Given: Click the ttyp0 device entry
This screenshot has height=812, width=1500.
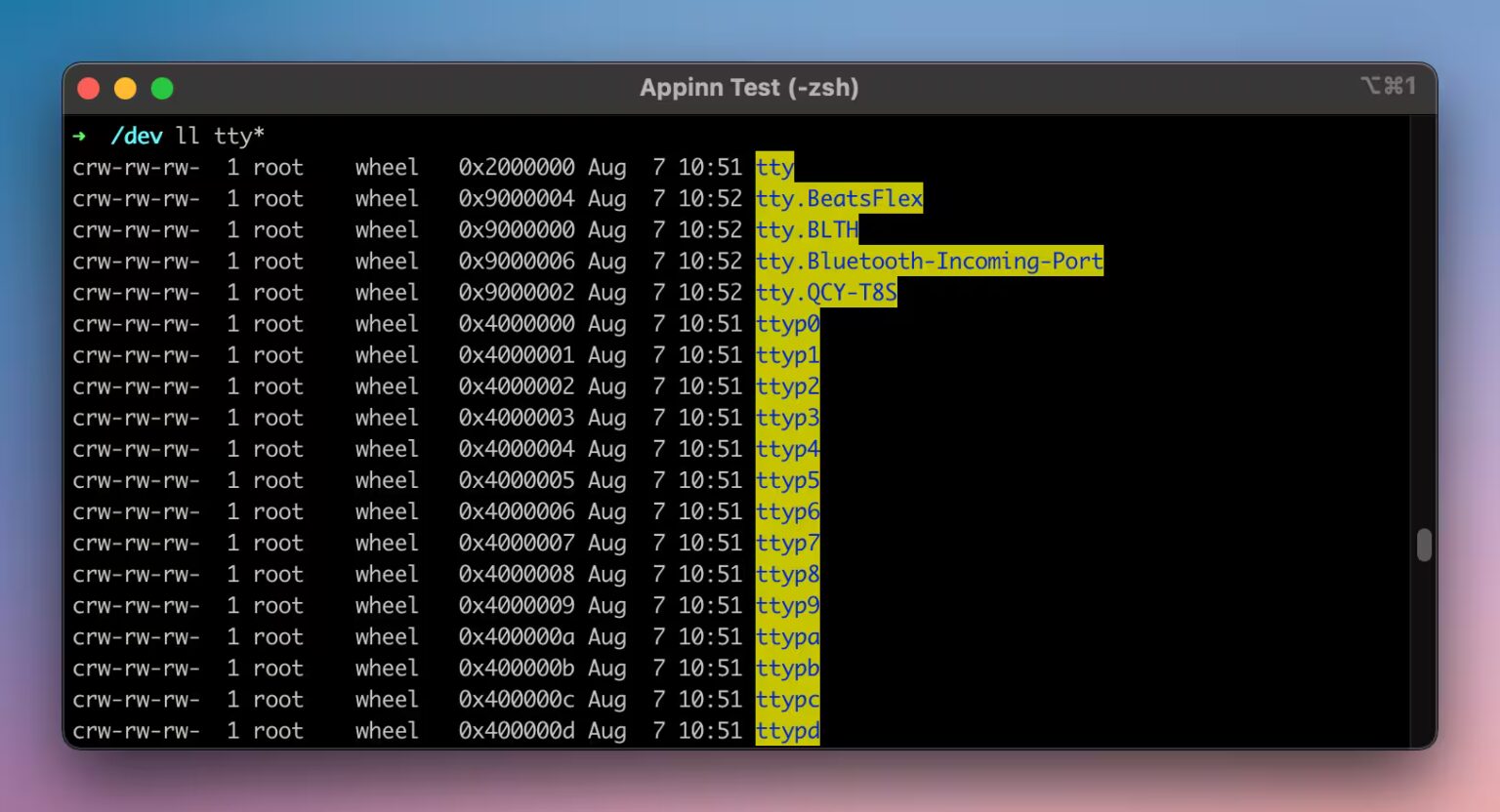Looking at the screenshot, I should 787,323.
